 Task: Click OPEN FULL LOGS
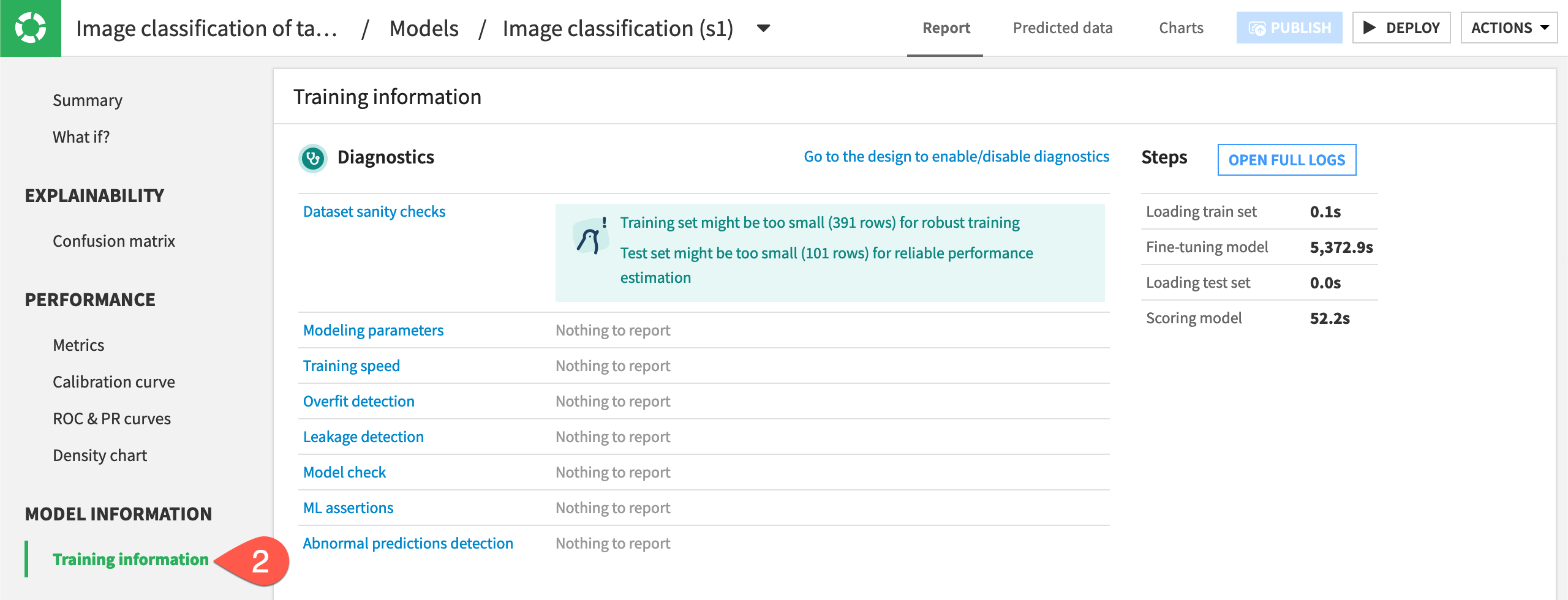(1287, 160)
